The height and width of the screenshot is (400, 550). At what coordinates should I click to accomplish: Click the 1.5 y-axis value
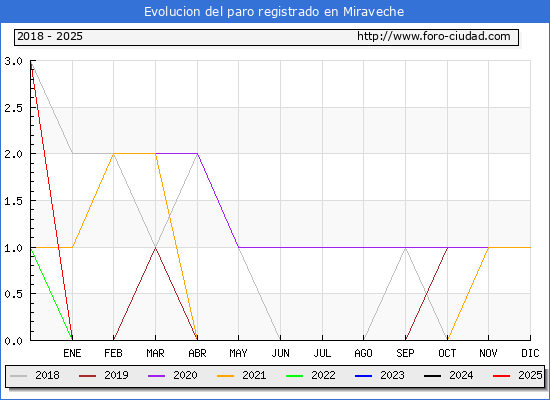coord(13,201)
